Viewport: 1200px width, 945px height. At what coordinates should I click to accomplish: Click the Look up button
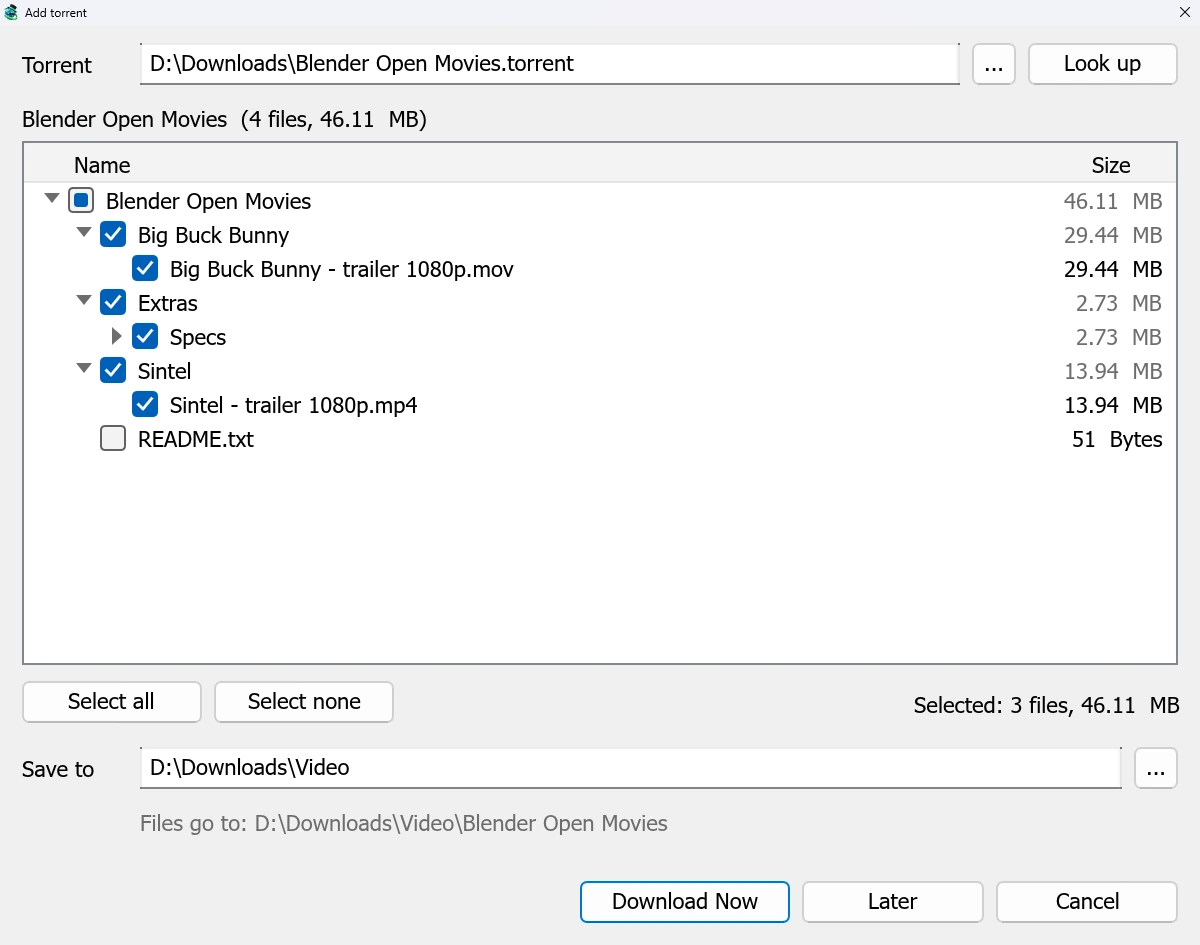[x=1102, y=64]
